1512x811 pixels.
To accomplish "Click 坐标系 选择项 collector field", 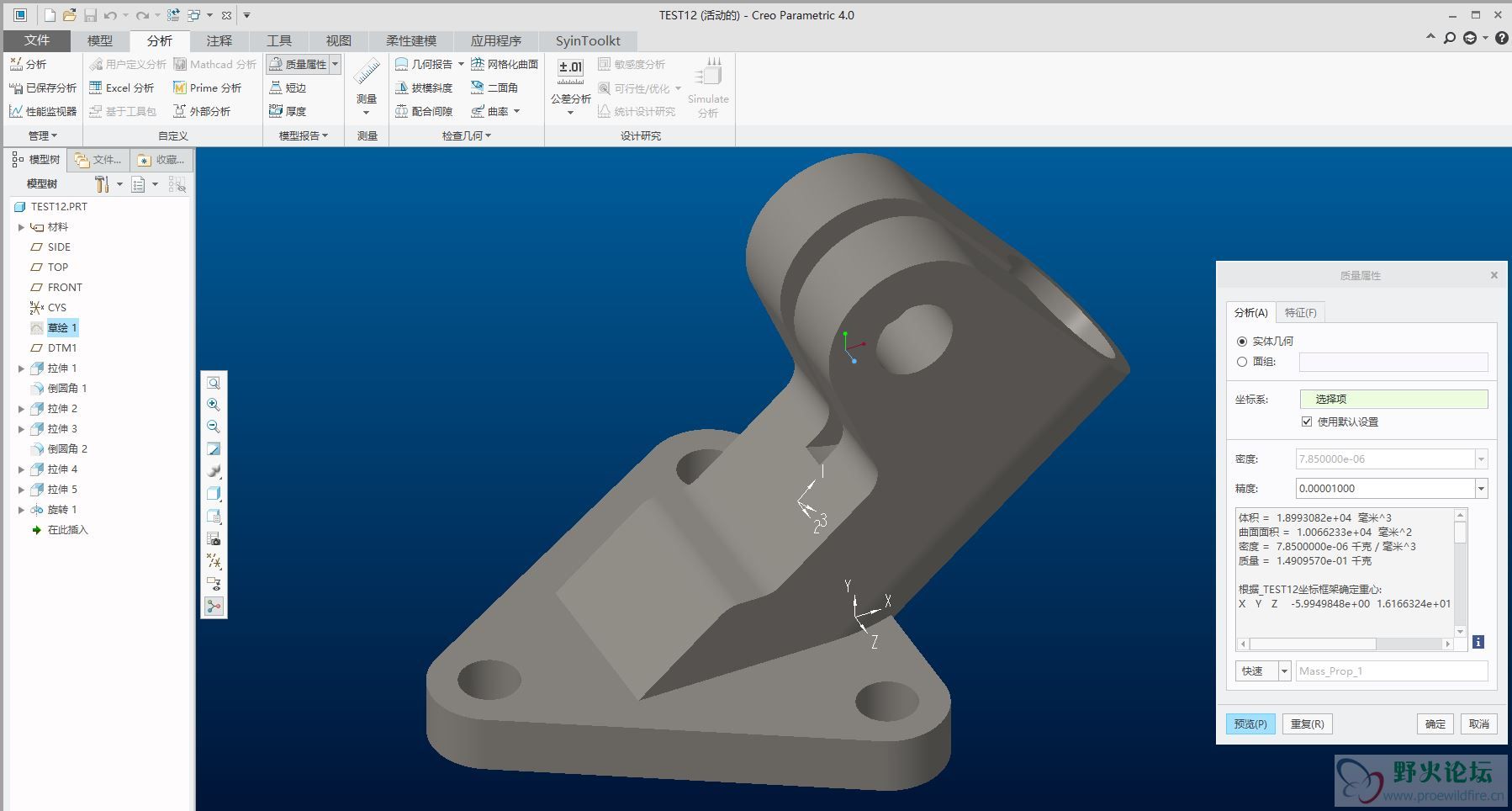I will [x=1393, y=399].
